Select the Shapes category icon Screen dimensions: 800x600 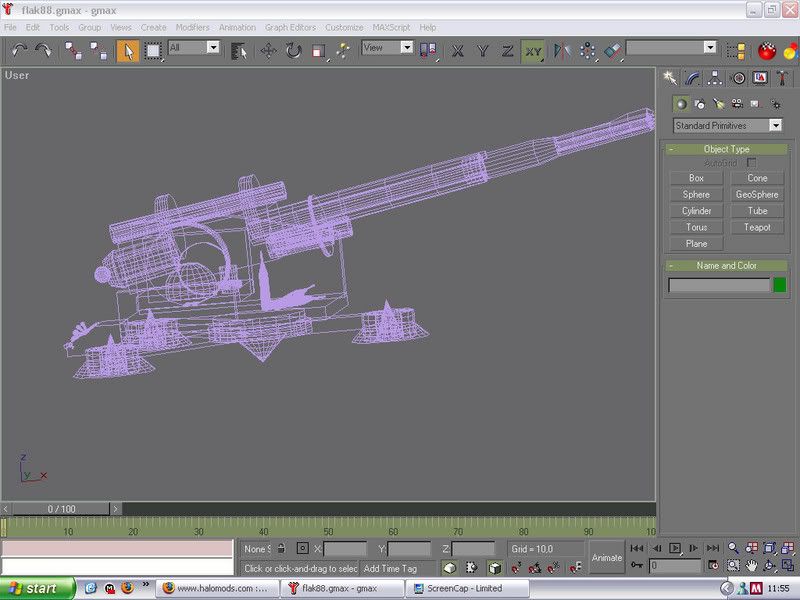coord(699,104)
